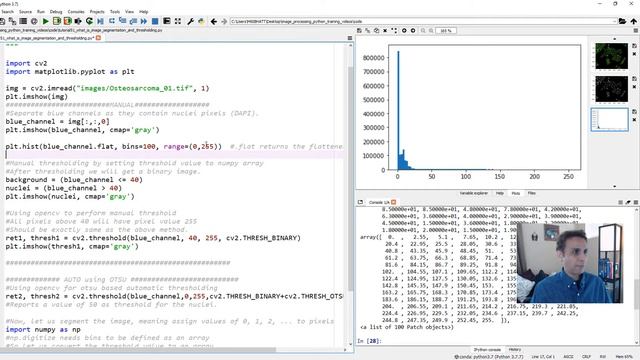Save all files icon in main toolbar
640x360 pixels.
(x=12, y=21)
